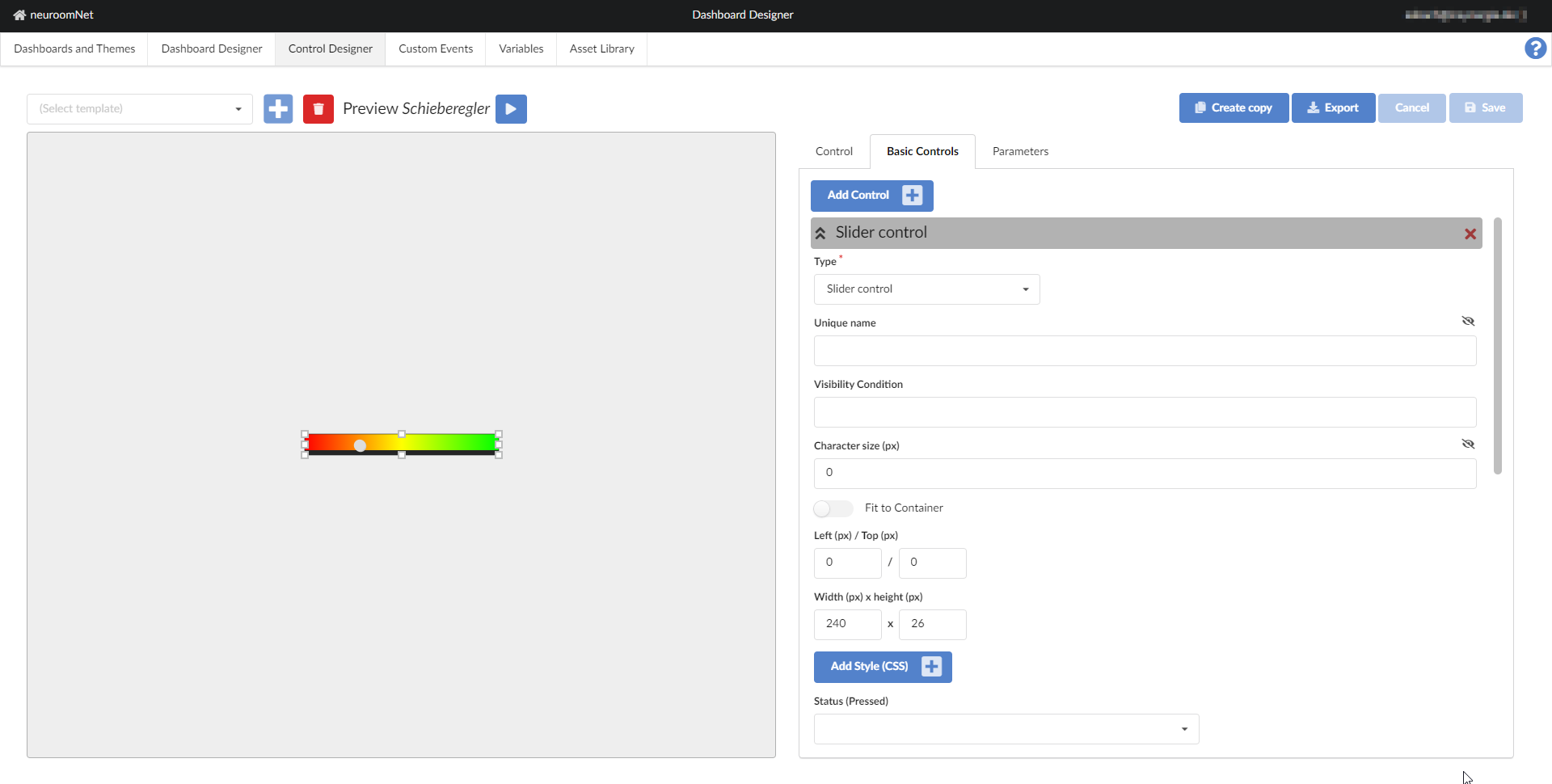This screenshot has width=1552, height=784.
Task: Remove the Slider control via the X icon
Action: pos(1470,234)
